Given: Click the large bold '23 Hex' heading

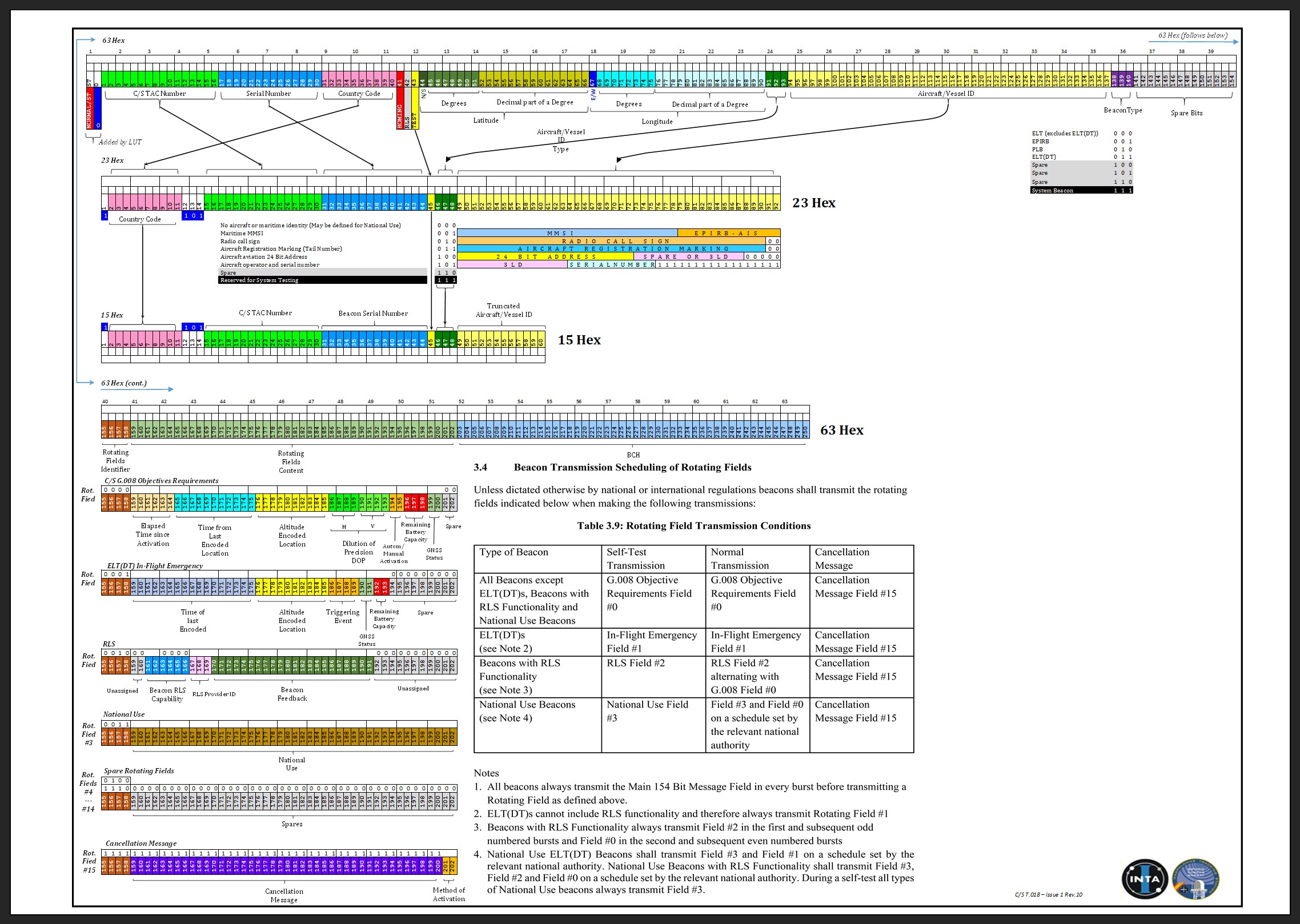Looking at the screenshot, I should click(814, 203).
